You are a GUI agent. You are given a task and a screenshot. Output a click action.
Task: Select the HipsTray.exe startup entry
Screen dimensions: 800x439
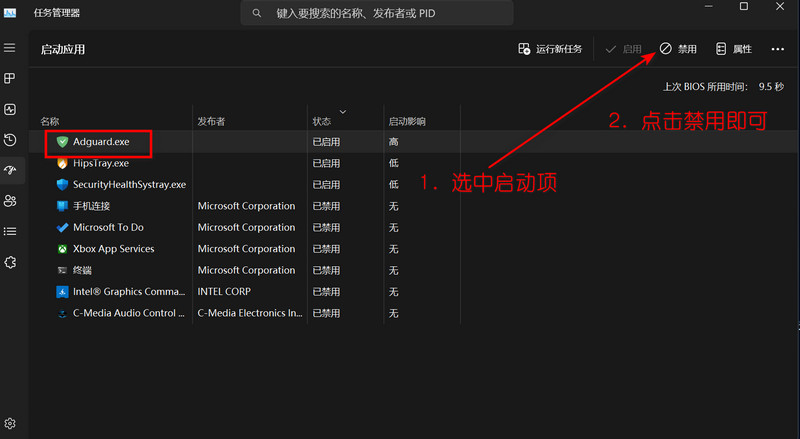coord(101,163)
